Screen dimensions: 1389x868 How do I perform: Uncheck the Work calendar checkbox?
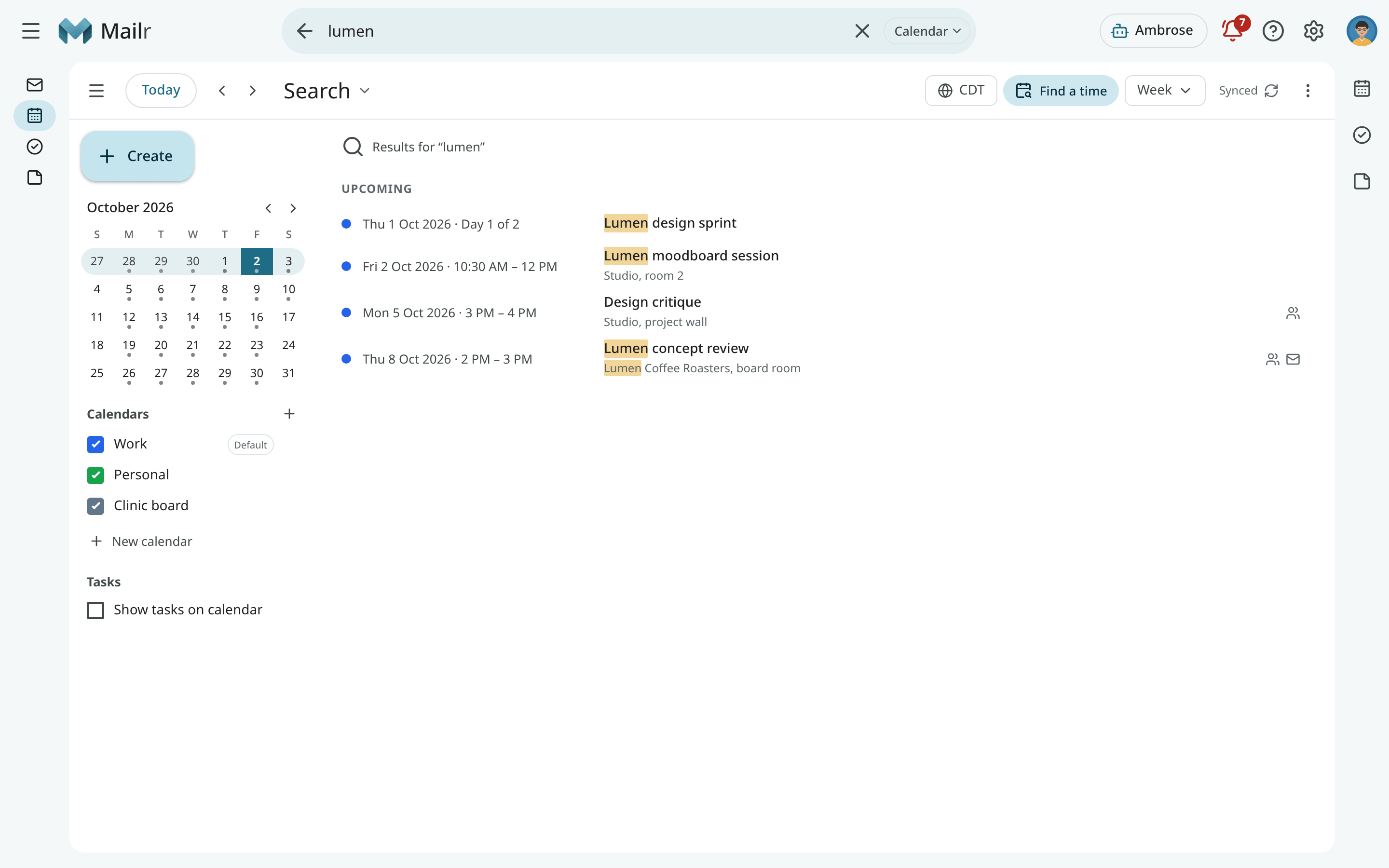tap(95, 444)
